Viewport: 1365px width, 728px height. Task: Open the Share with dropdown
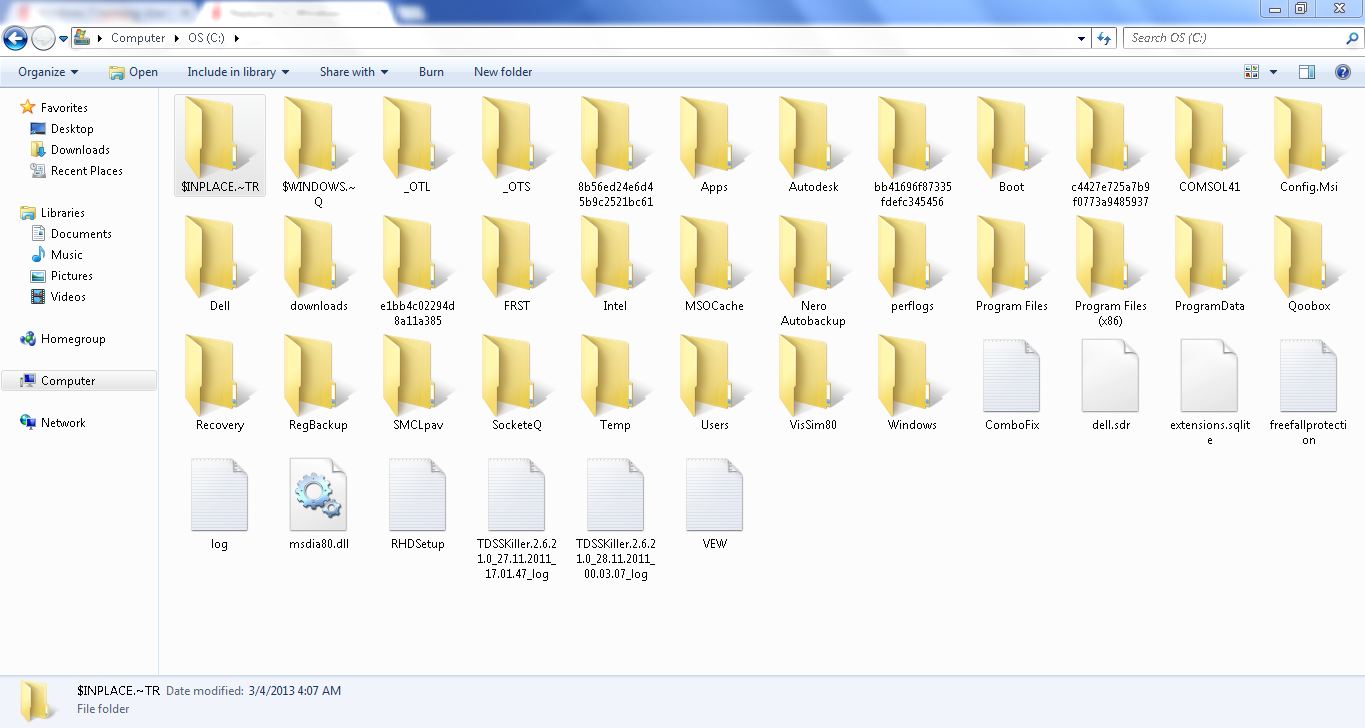pos(354,72)
